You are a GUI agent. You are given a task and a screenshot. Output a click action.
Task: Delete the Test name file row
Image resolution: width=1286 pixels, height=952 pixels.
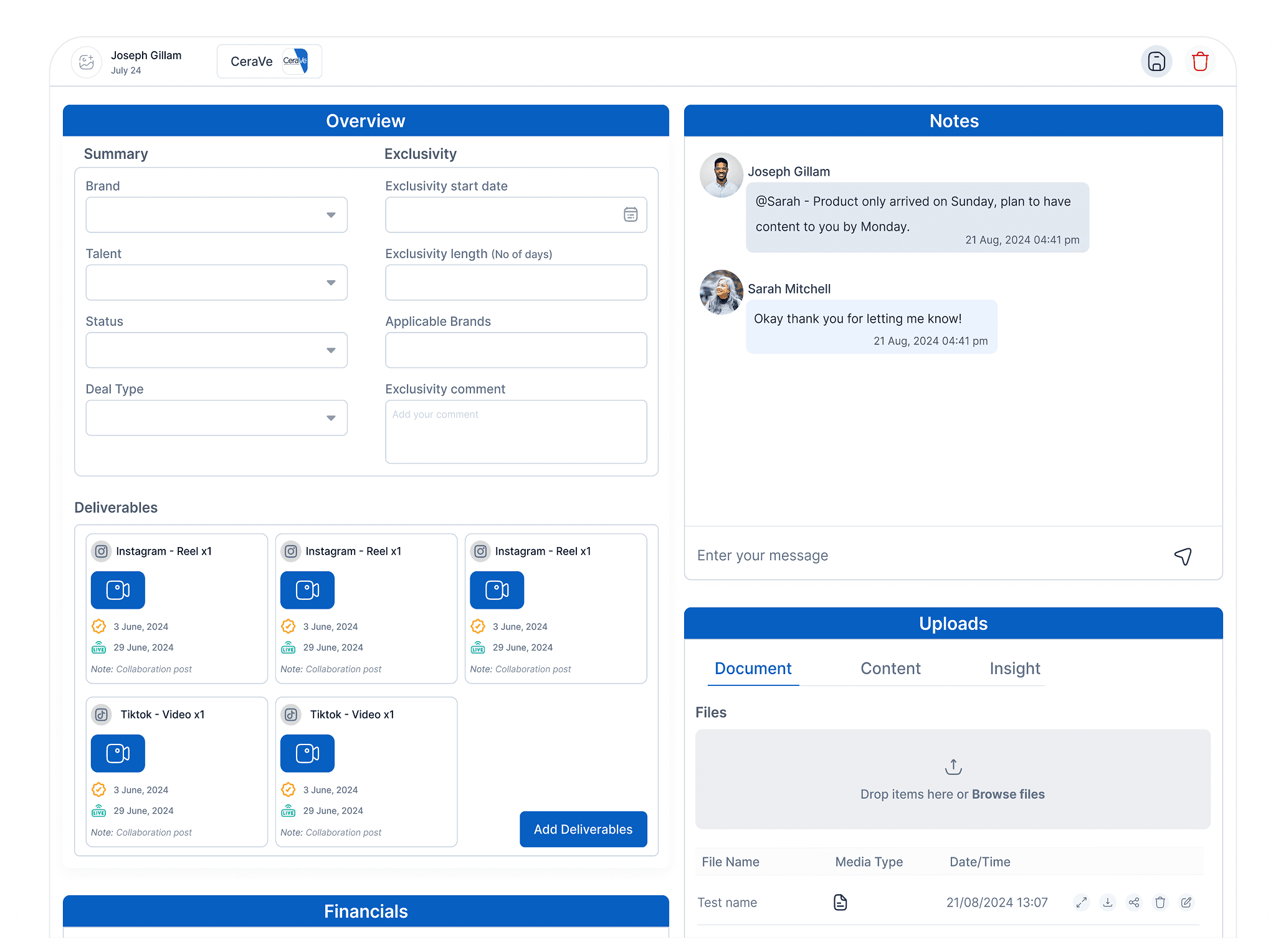[x=1160, y=902]
